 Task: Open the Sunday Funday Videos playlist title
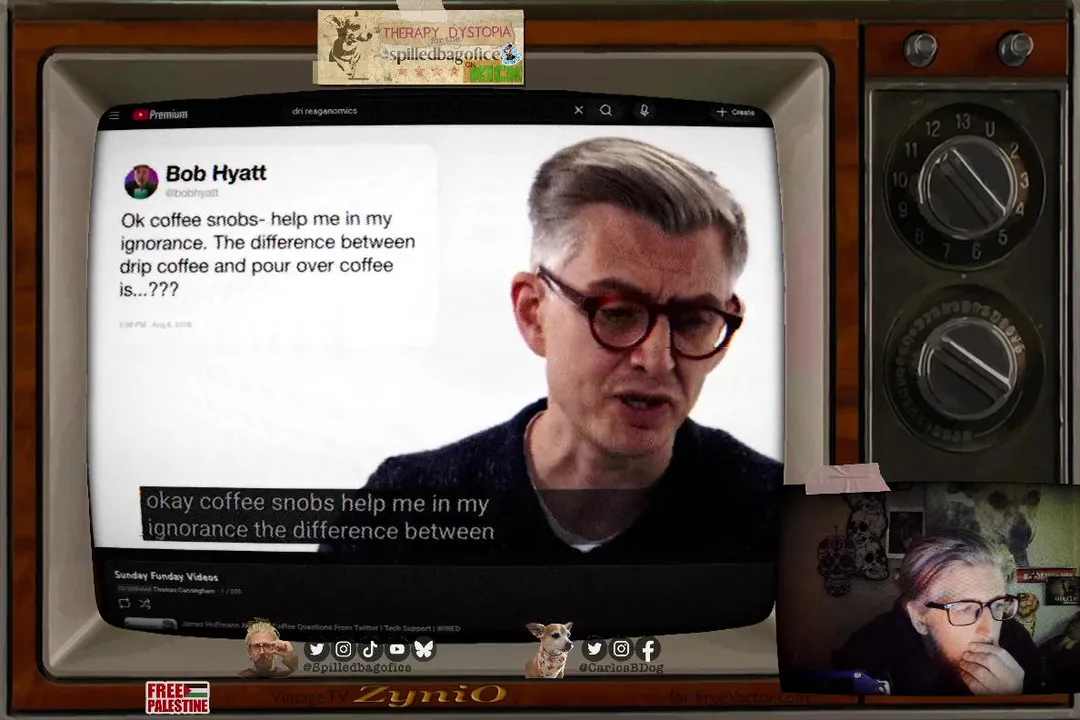[x=166, y=576]
